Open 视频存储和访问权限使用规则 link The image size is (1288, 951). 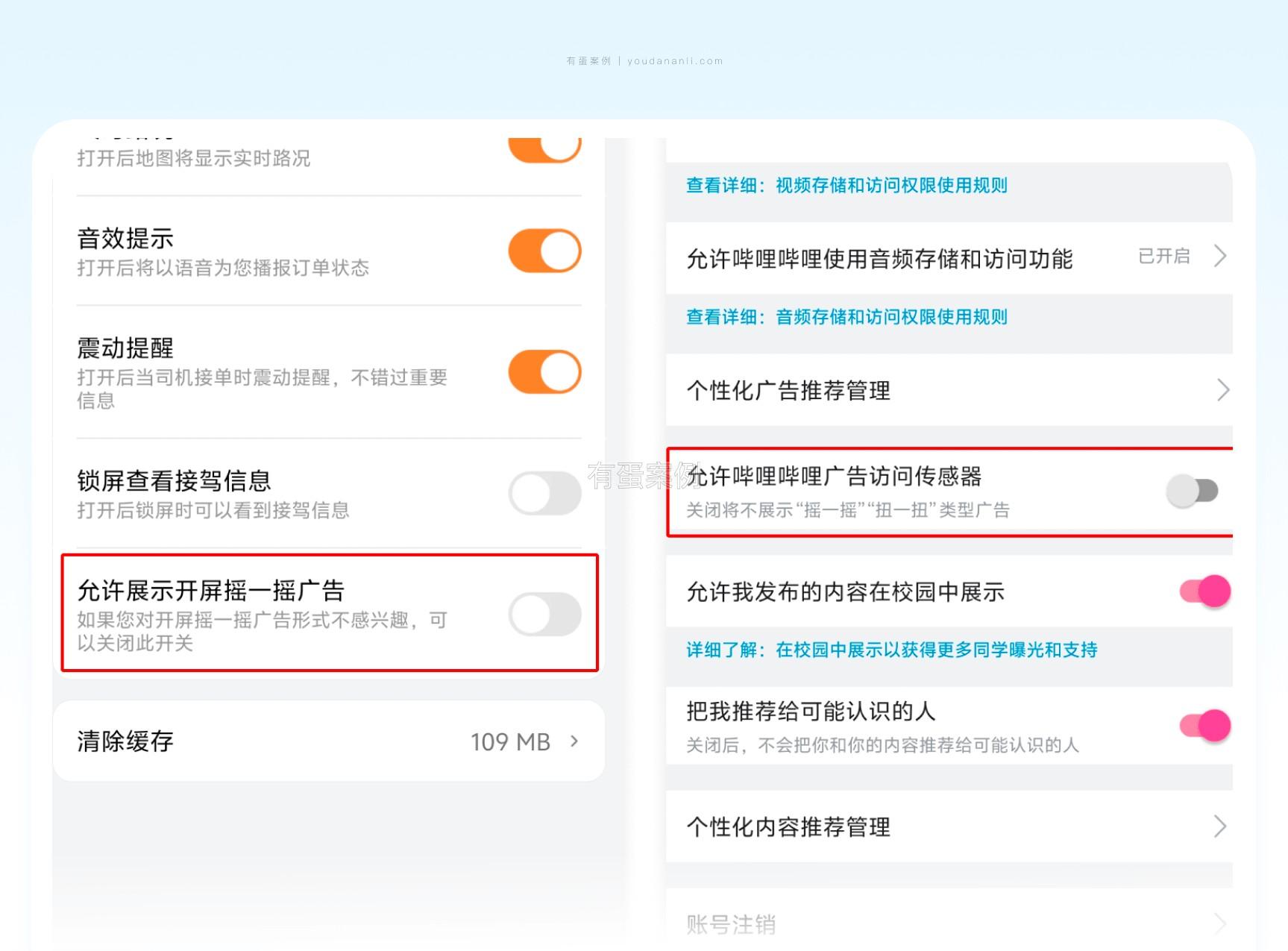coord(891,186)
